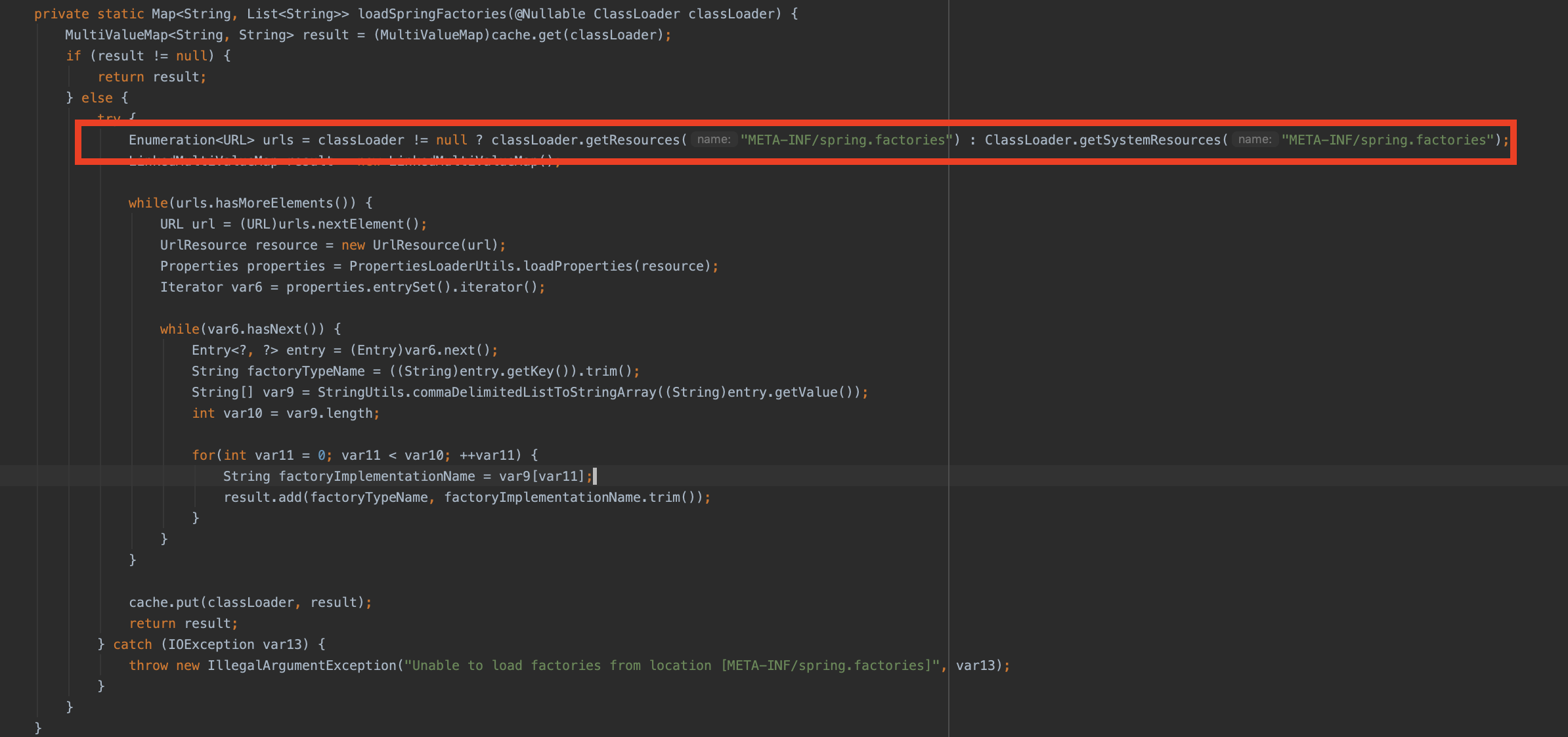Image resolution: width=1568 pixels, height=737 pixels.
Task: Click 'Enumeration<URL>' in the highlighted line
Action: coord(191,140)
